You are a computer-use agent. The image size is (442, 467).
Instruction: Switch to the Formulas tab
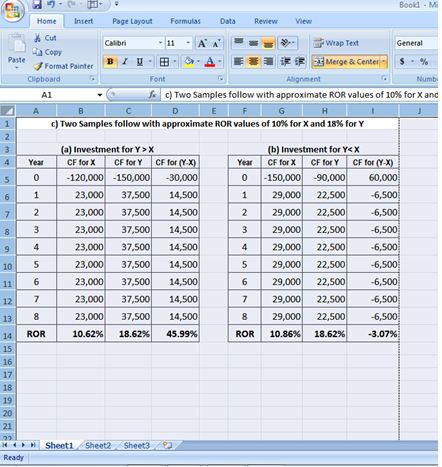pos(185,21)
